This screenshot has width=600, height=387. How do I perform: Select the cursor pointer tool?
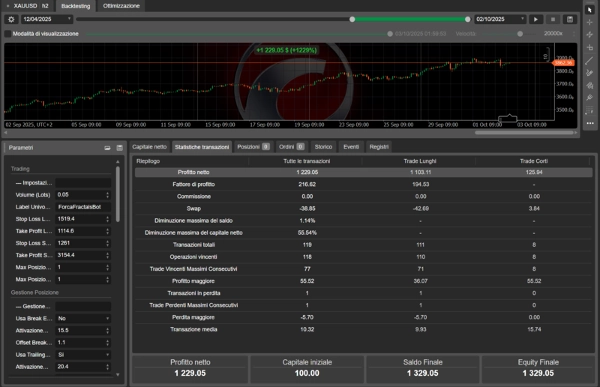[590, 10]
